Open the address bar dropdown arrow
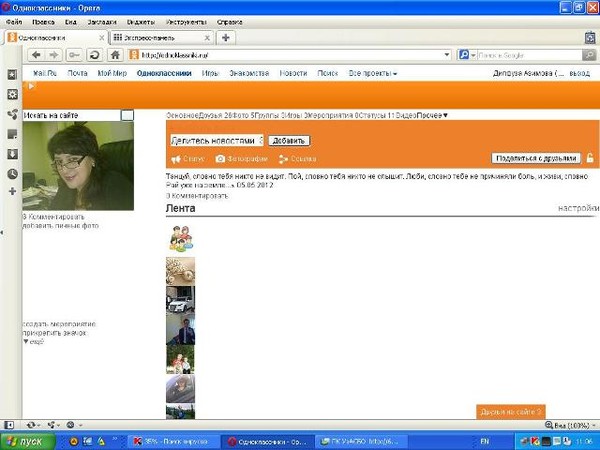The image size is (600, 450). tap(447, 55)
